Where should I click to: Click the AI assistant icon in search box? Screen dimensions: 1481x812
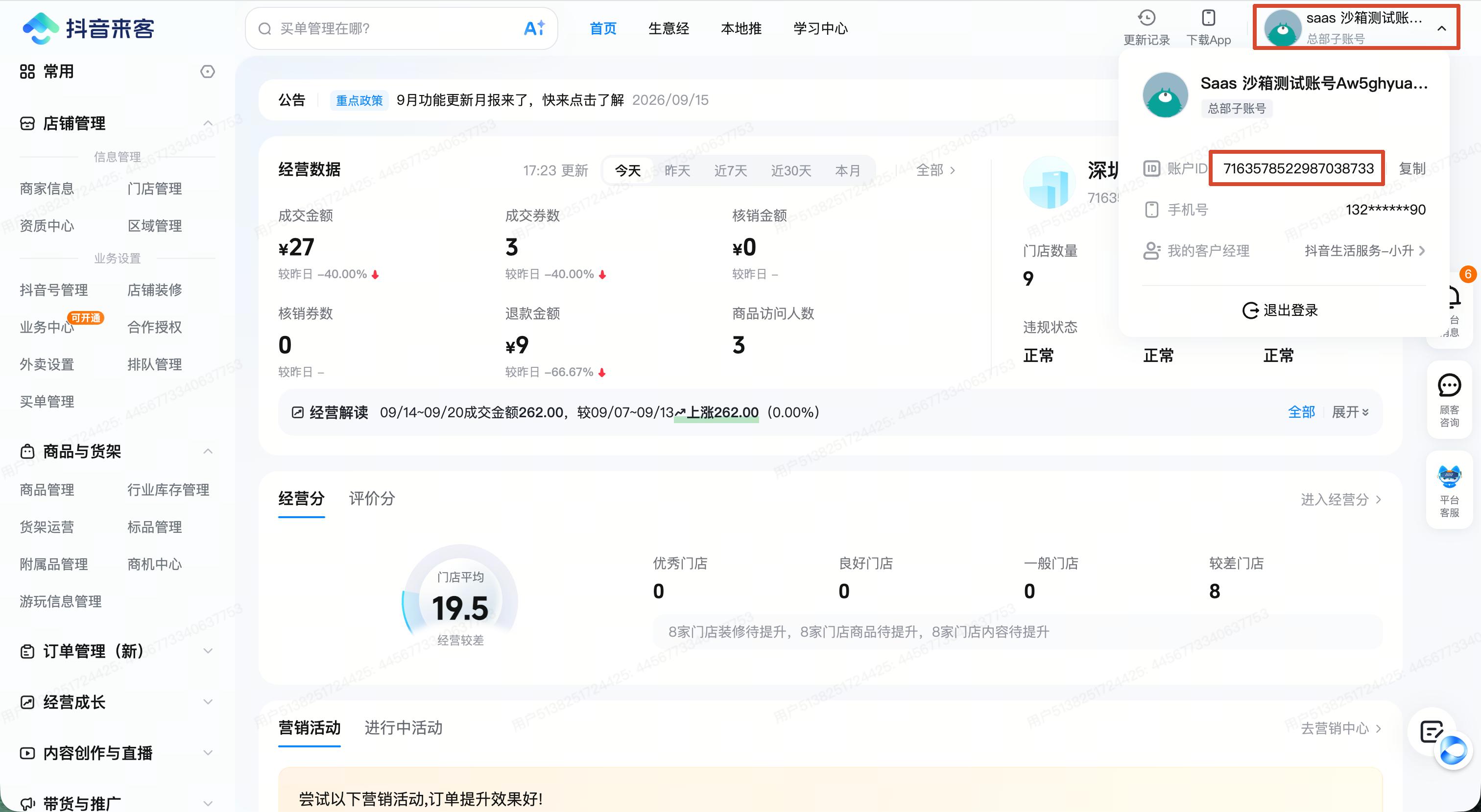pos(534,28)
